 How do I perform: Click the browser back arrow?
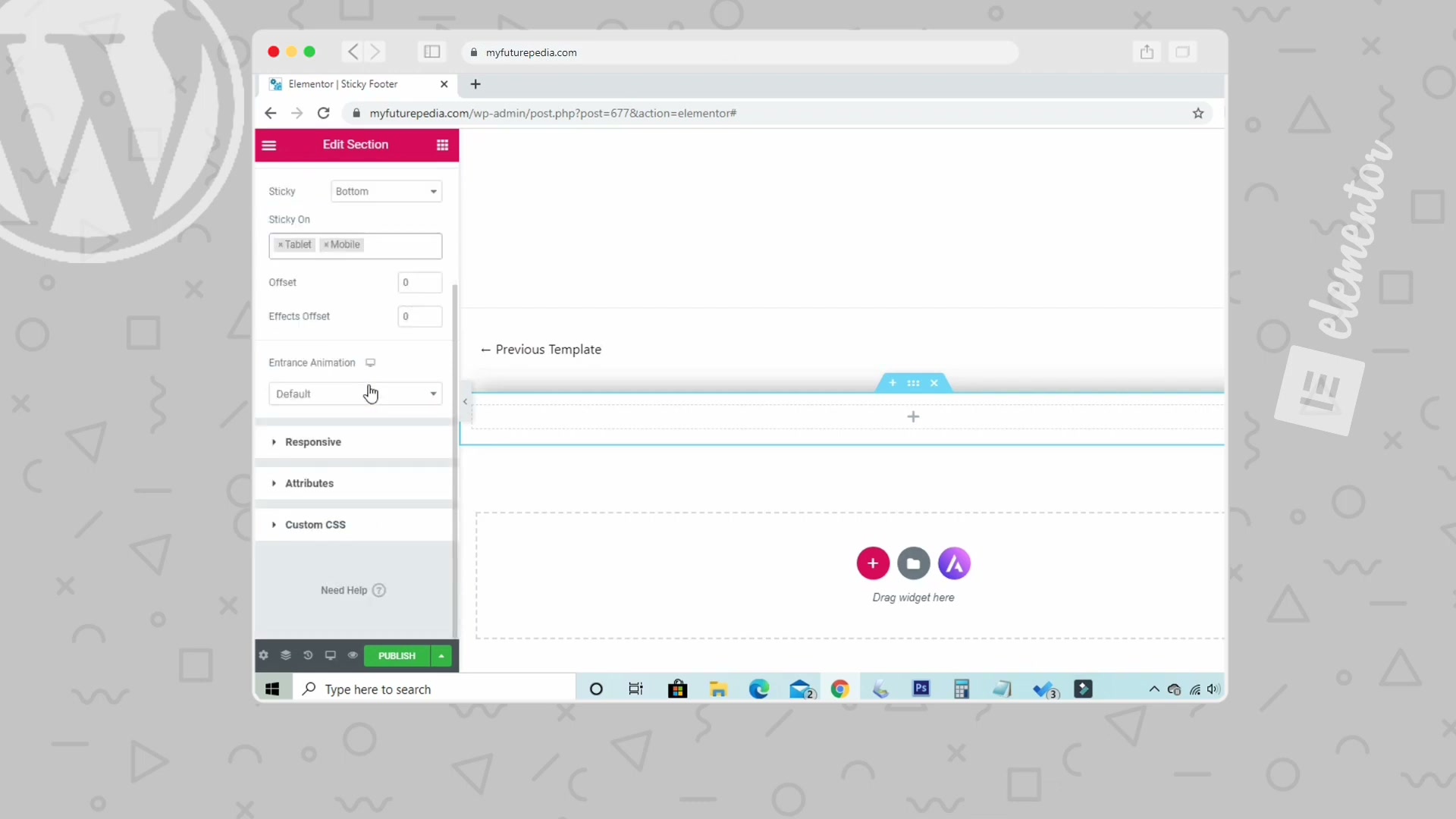(271, 113)
